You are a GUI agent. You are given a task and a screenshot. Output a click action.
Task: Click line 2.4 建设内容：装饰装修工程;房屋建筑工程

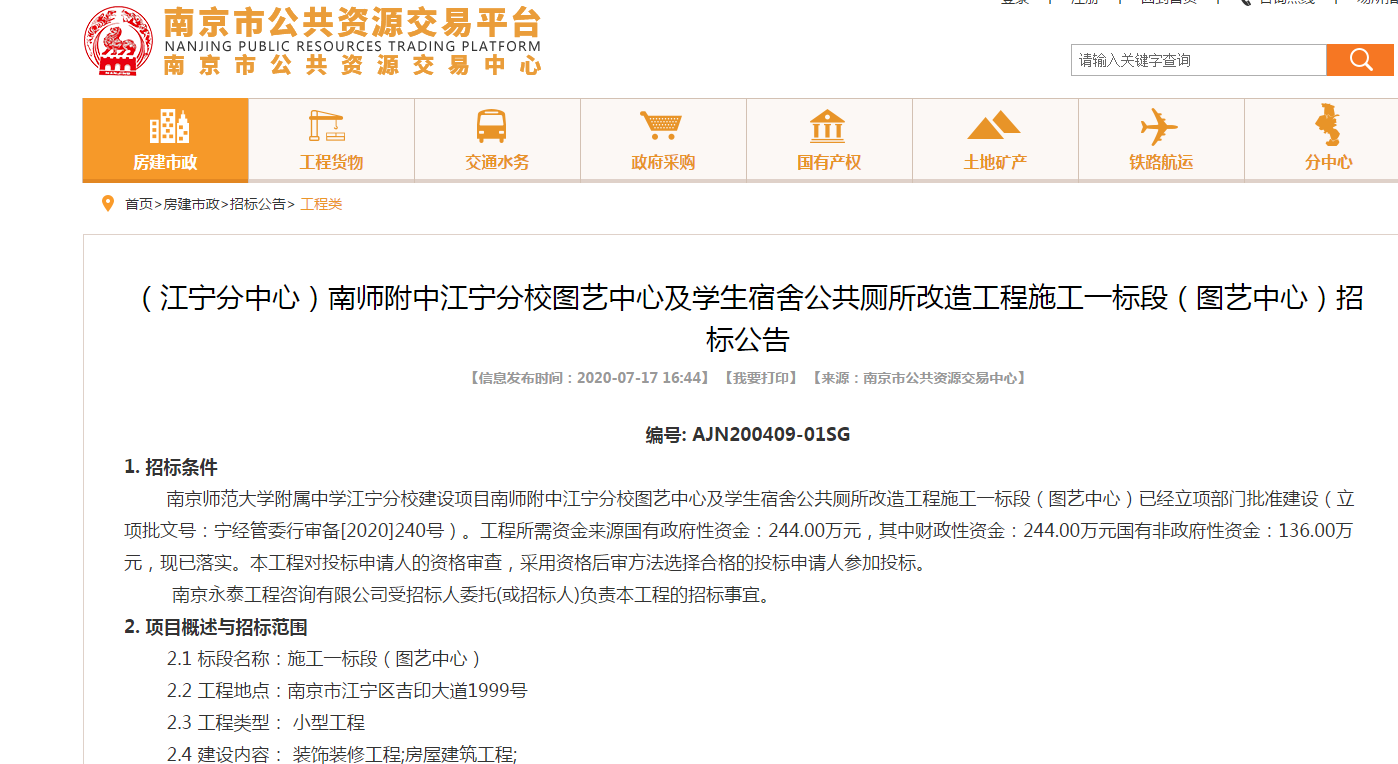[342, 754]
